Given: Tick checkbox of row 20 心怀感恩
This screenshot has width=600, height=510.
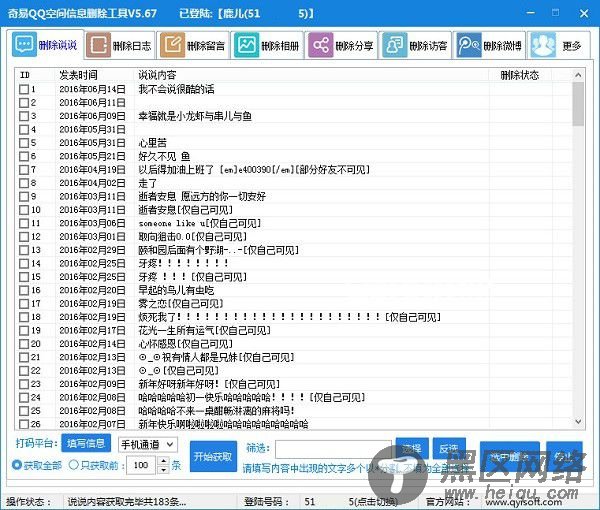Looking at the screenshot, I should tap(24, 344).
